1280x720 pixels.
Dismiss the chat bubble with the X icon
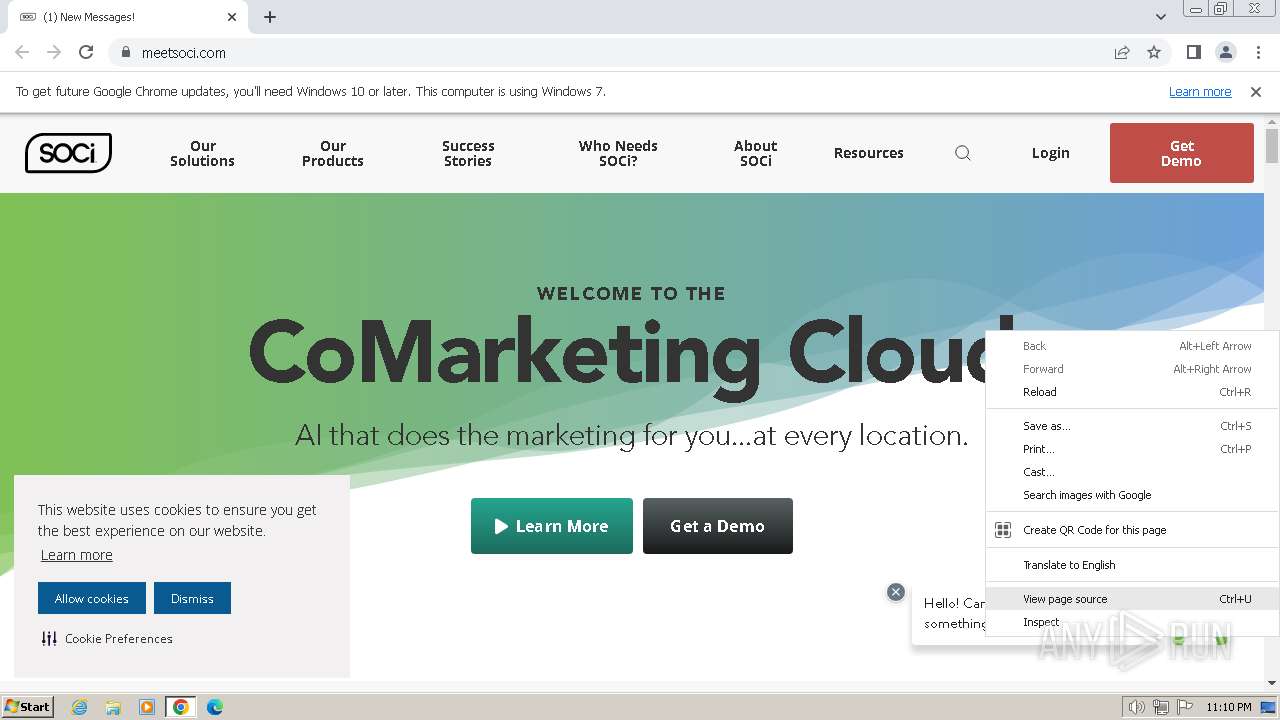pyautogui.click(x=896, y=592)
